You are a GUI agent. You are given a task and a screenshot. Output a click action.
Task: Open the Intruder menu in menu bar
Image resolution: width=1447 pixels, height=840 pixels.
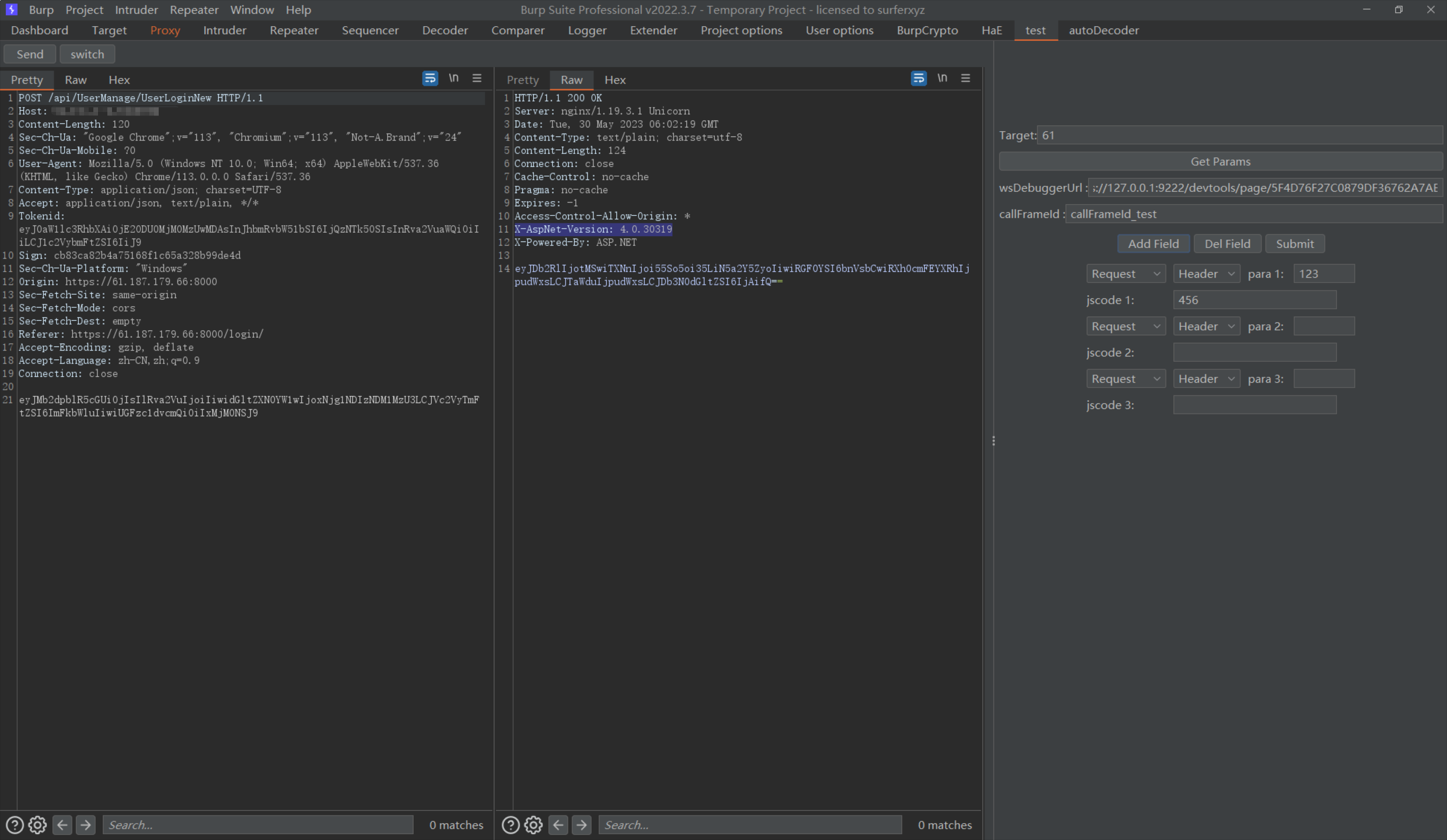[136, 10]
